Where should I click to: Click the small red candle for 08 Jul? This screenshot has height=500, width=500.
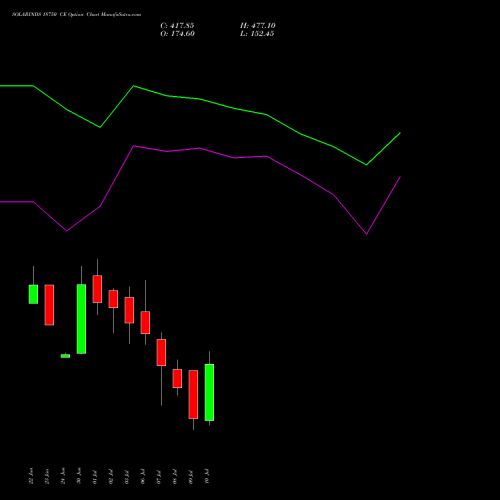click(177, 378)
